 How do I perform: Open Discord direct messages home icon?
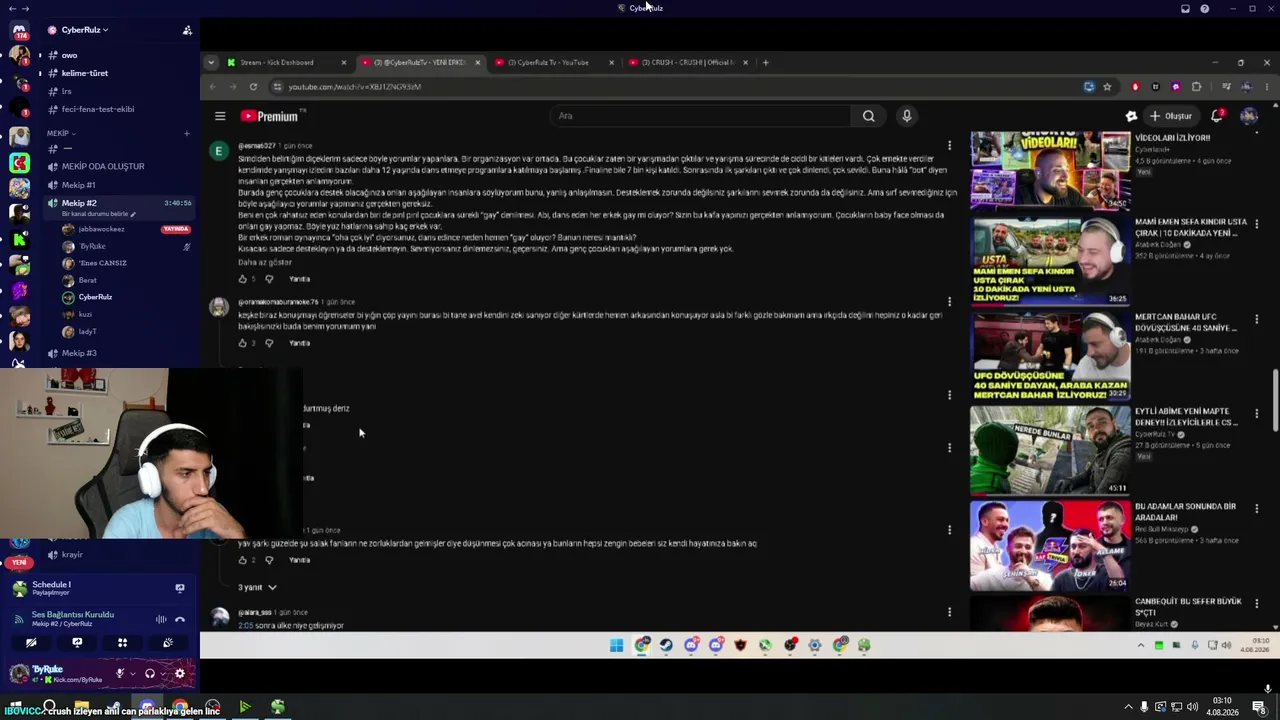click(x=19, y=31)
